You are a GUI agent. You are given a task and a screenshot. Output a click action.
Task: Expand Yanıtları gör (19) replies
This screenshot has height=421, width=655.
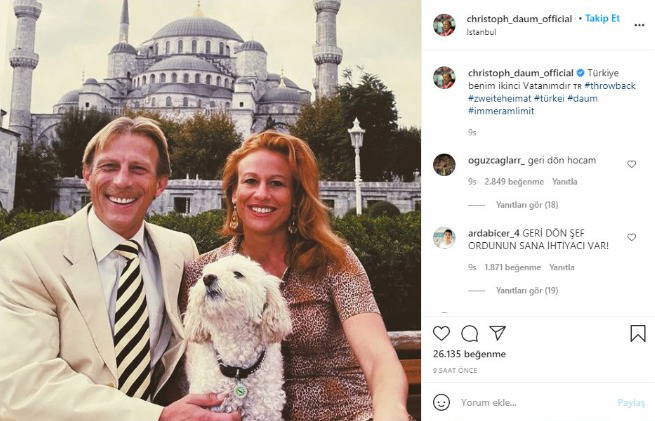point(527,290)
